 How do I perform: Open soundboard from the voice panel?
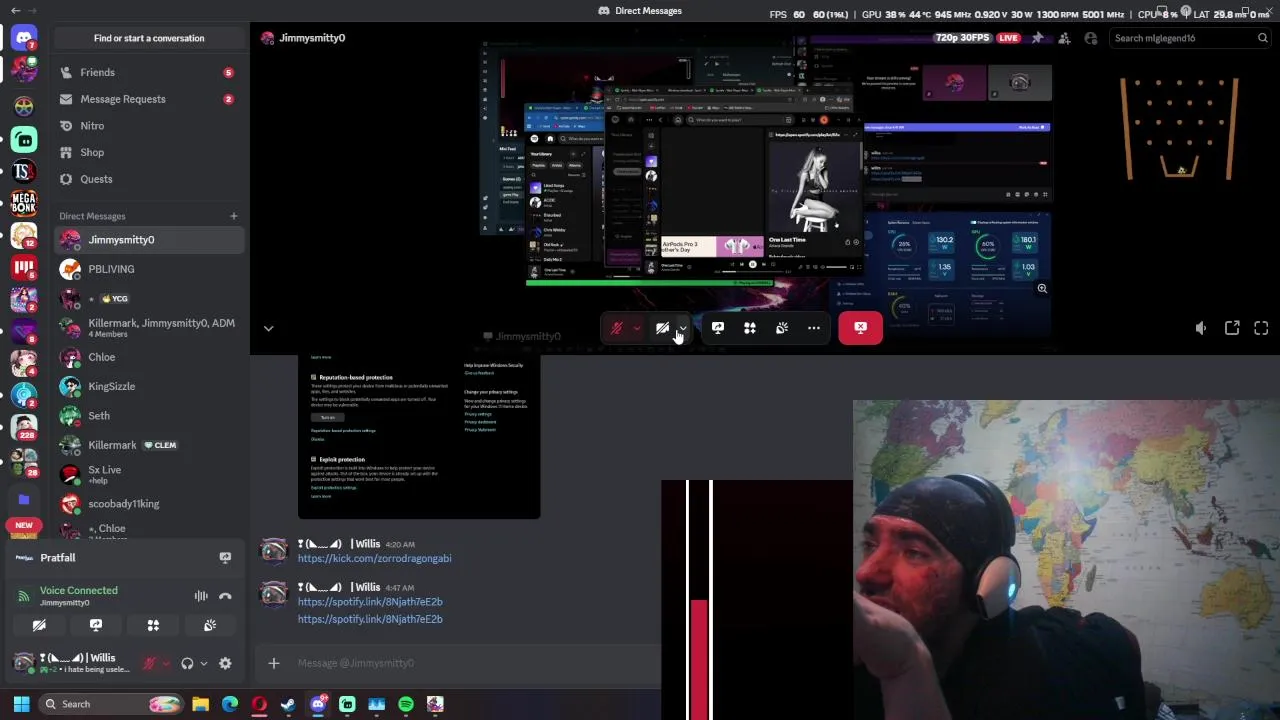210,625
